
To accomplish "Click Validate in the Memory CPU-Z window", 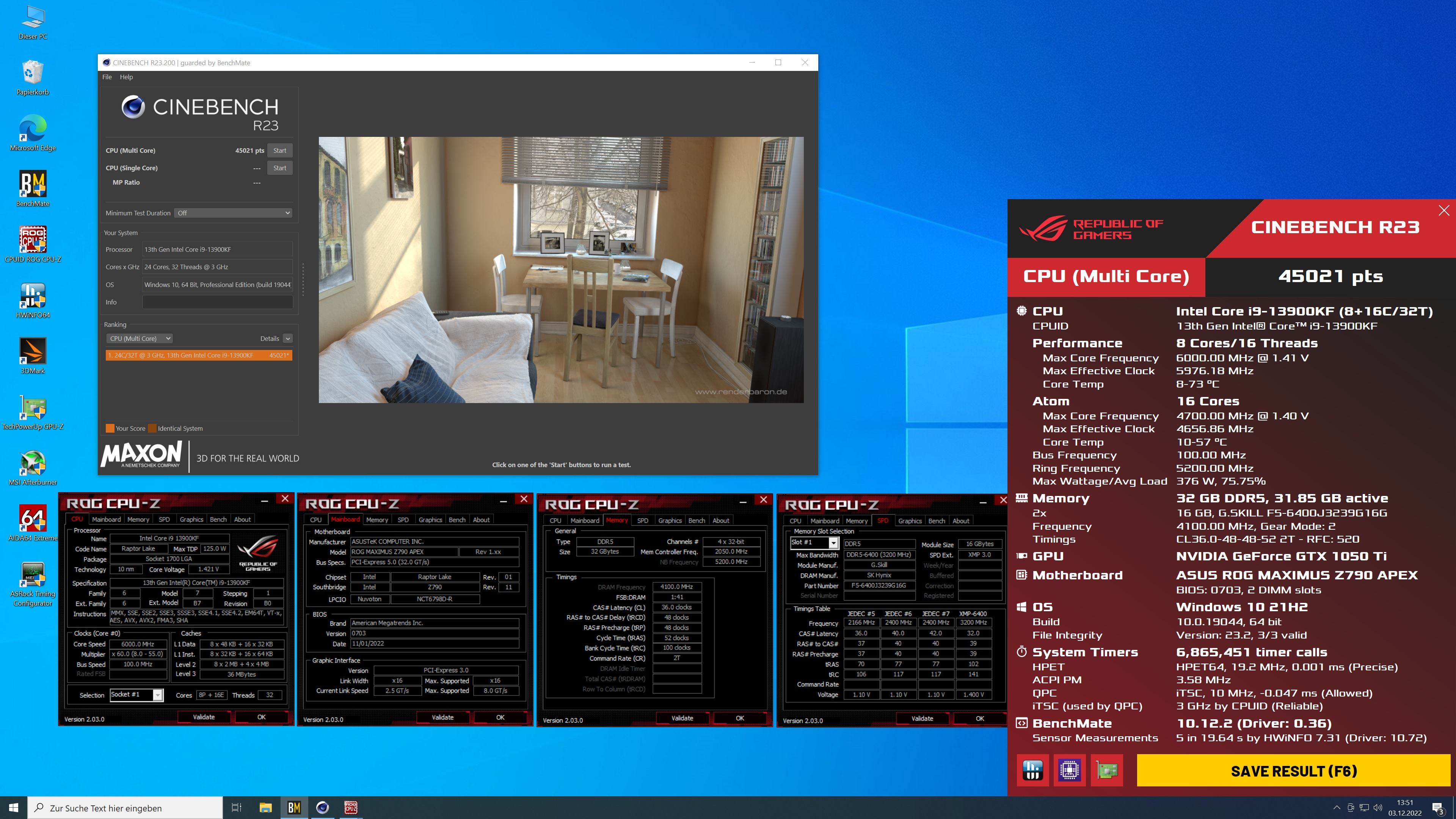I will [682, 718].
